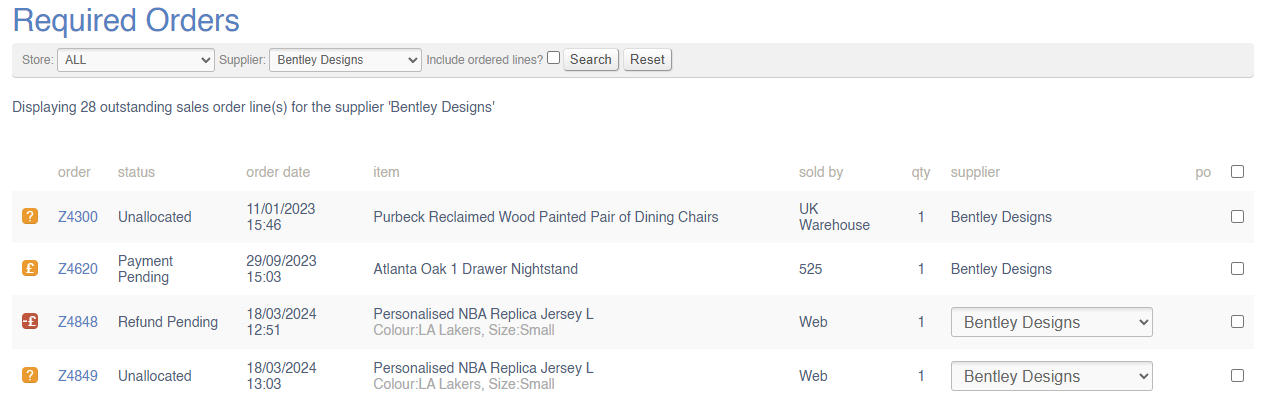
Task: Open the supplier dropdown in the Z4849 row
Action: (x=1051, y=376)
